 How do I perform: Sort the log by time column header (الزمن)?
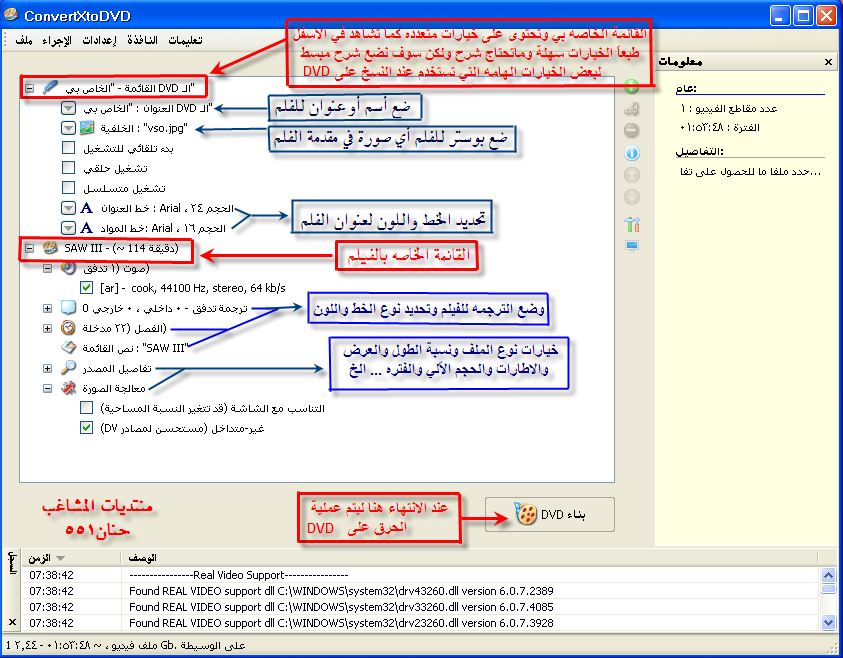[42, 558]
